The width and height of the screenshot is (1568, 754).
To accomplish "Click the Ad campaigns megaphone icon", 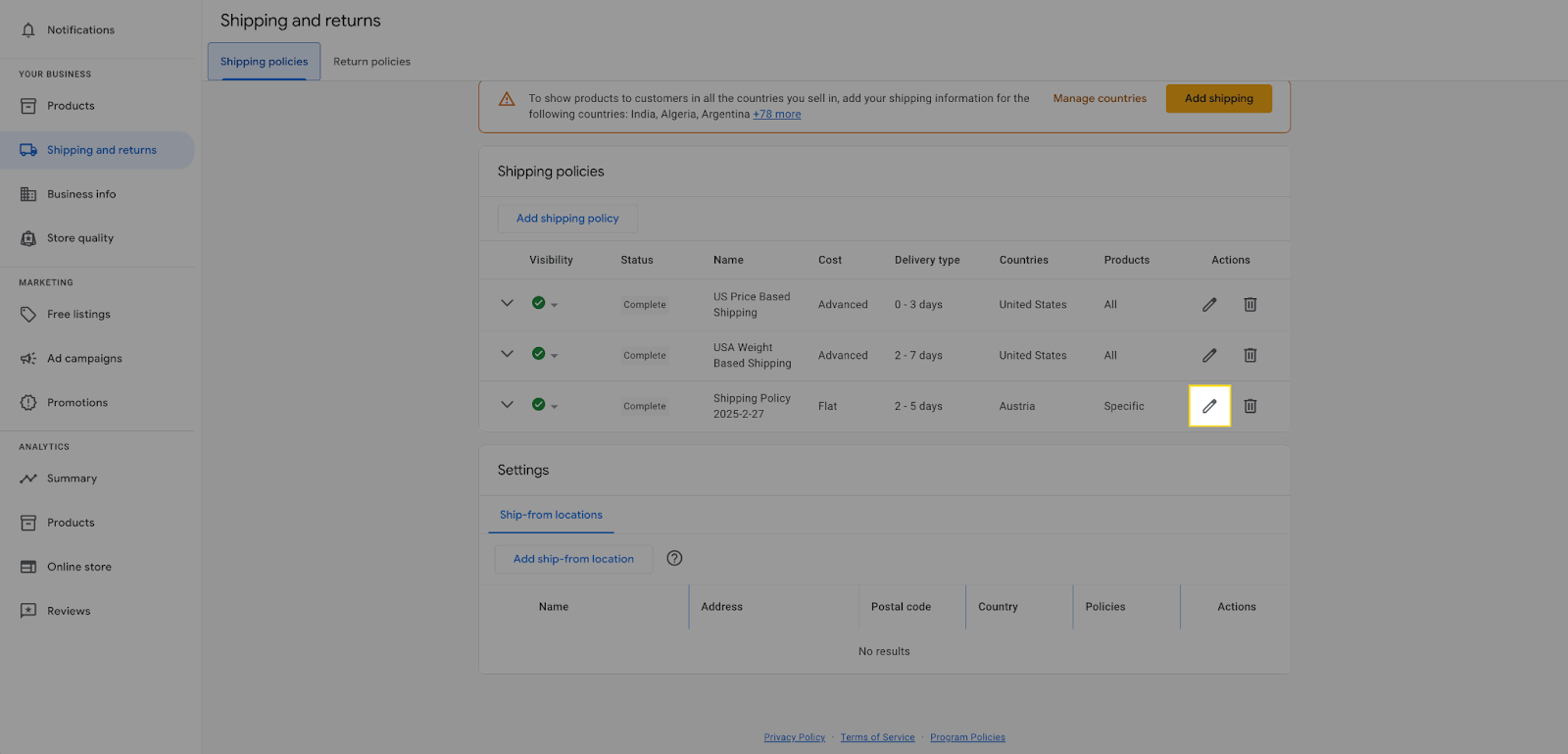I will coord(28,359).
